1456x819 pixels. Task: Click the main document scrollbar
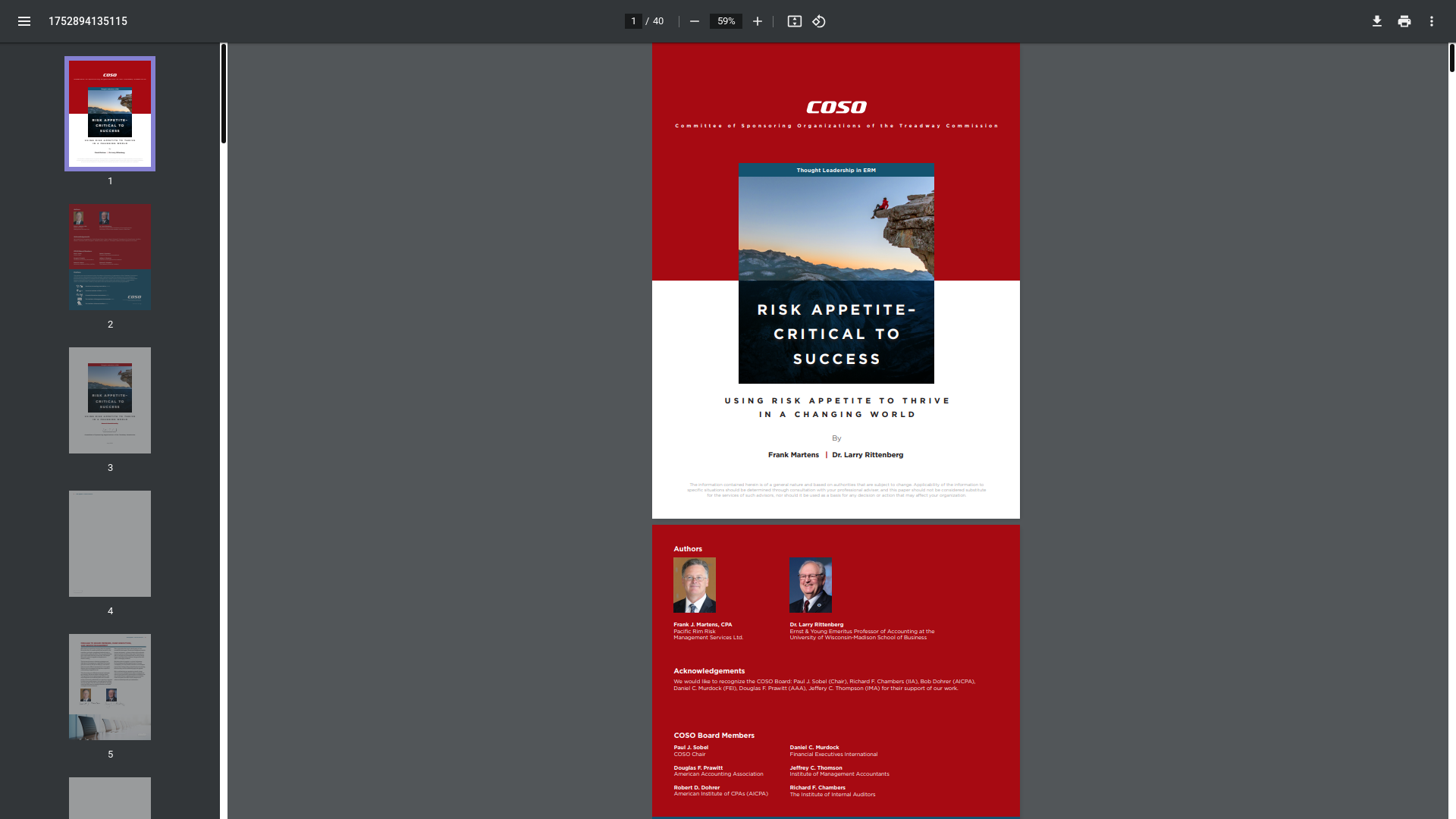(x=1452, y=58)
